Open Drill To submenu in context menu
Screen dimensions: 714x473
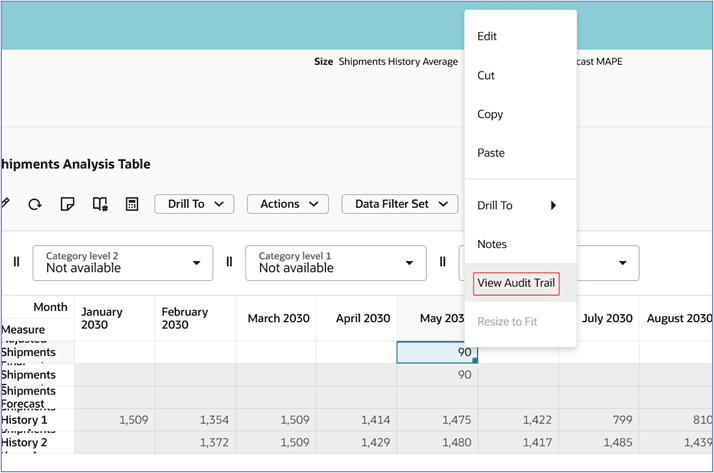(x=520, y=205)
